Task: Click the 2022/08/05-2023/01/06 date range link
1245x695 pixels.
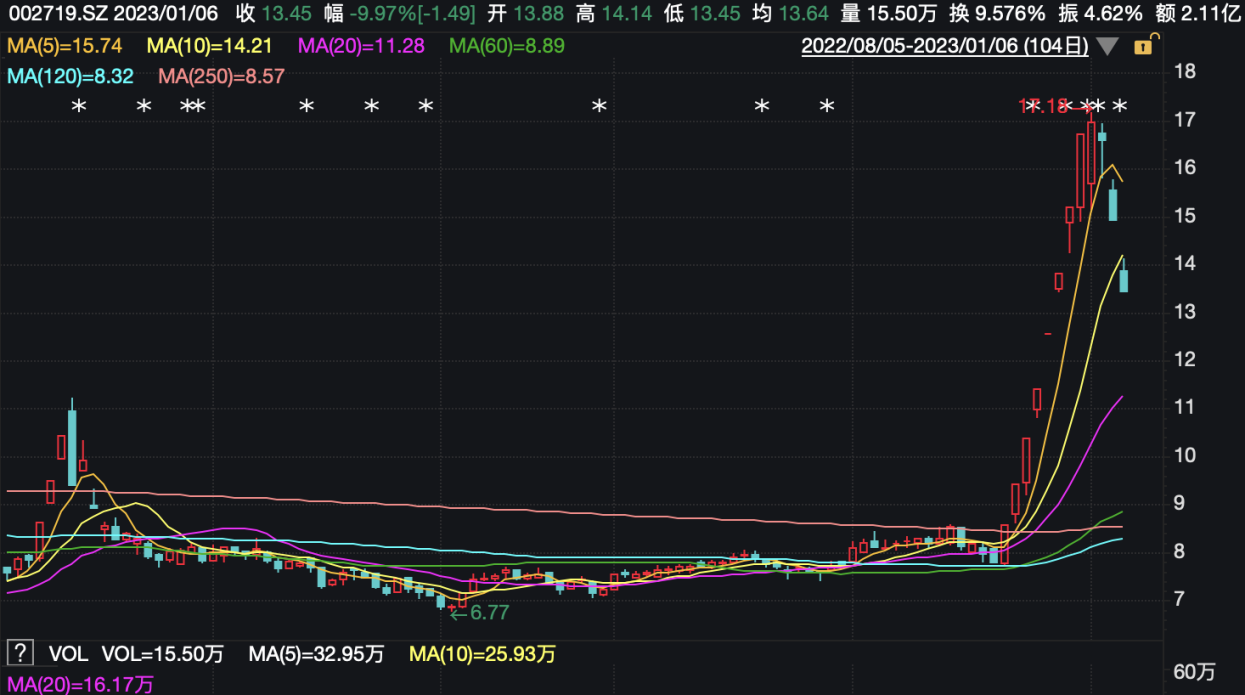Action: coord(945,45)
